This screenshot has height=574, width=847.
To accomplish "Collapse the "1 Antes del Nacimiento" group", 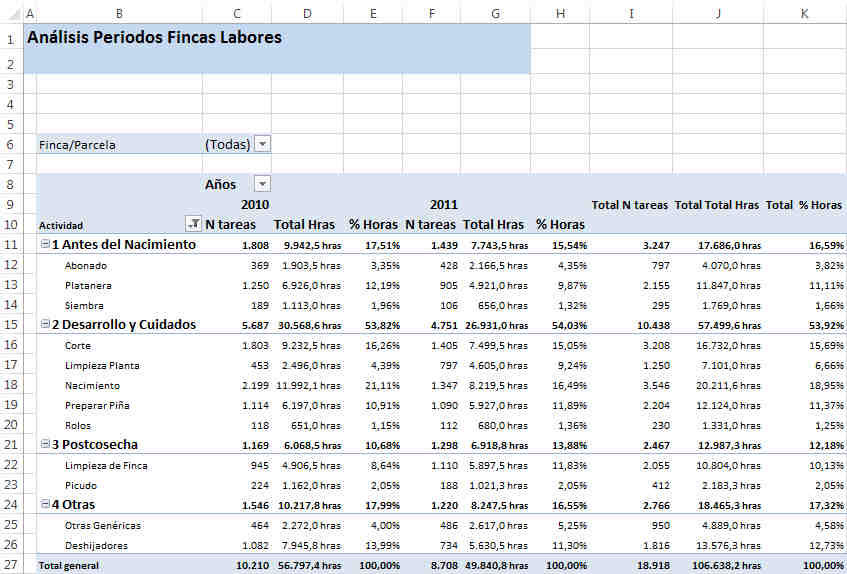I will point(45,245).
